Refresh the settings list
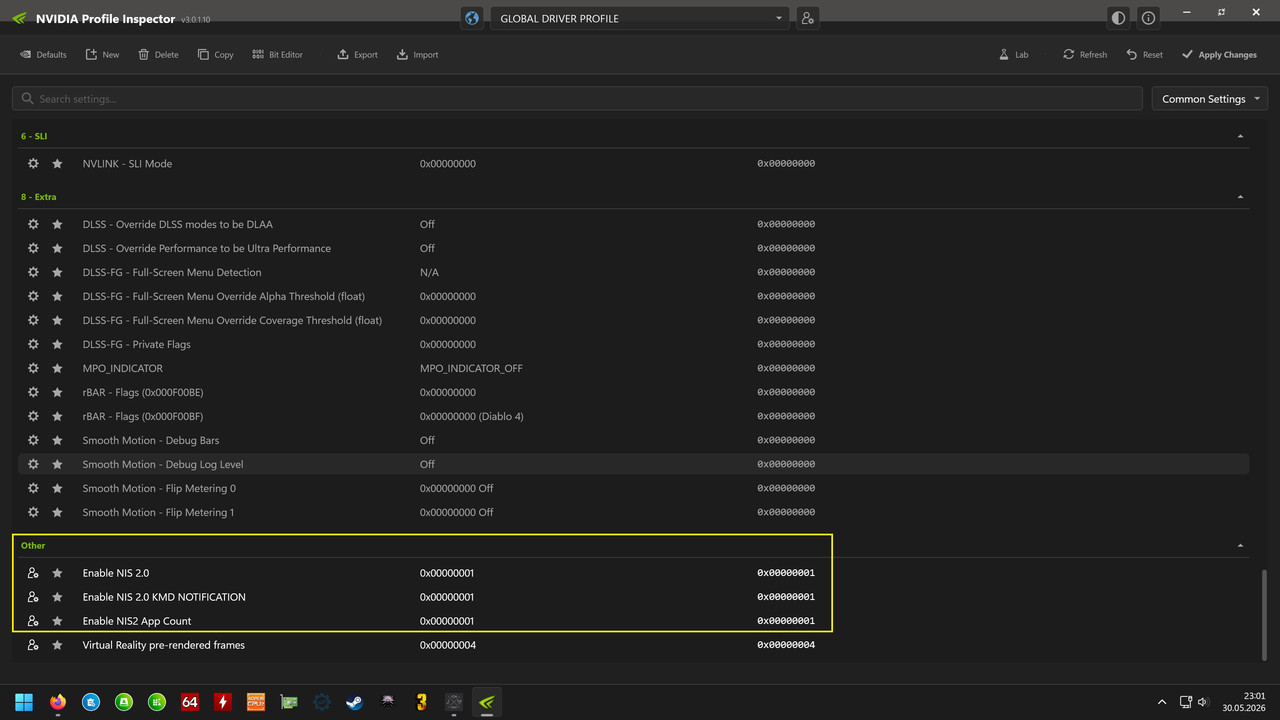The width and height of the screenshot is (1280, 720). coord(1069,55)
